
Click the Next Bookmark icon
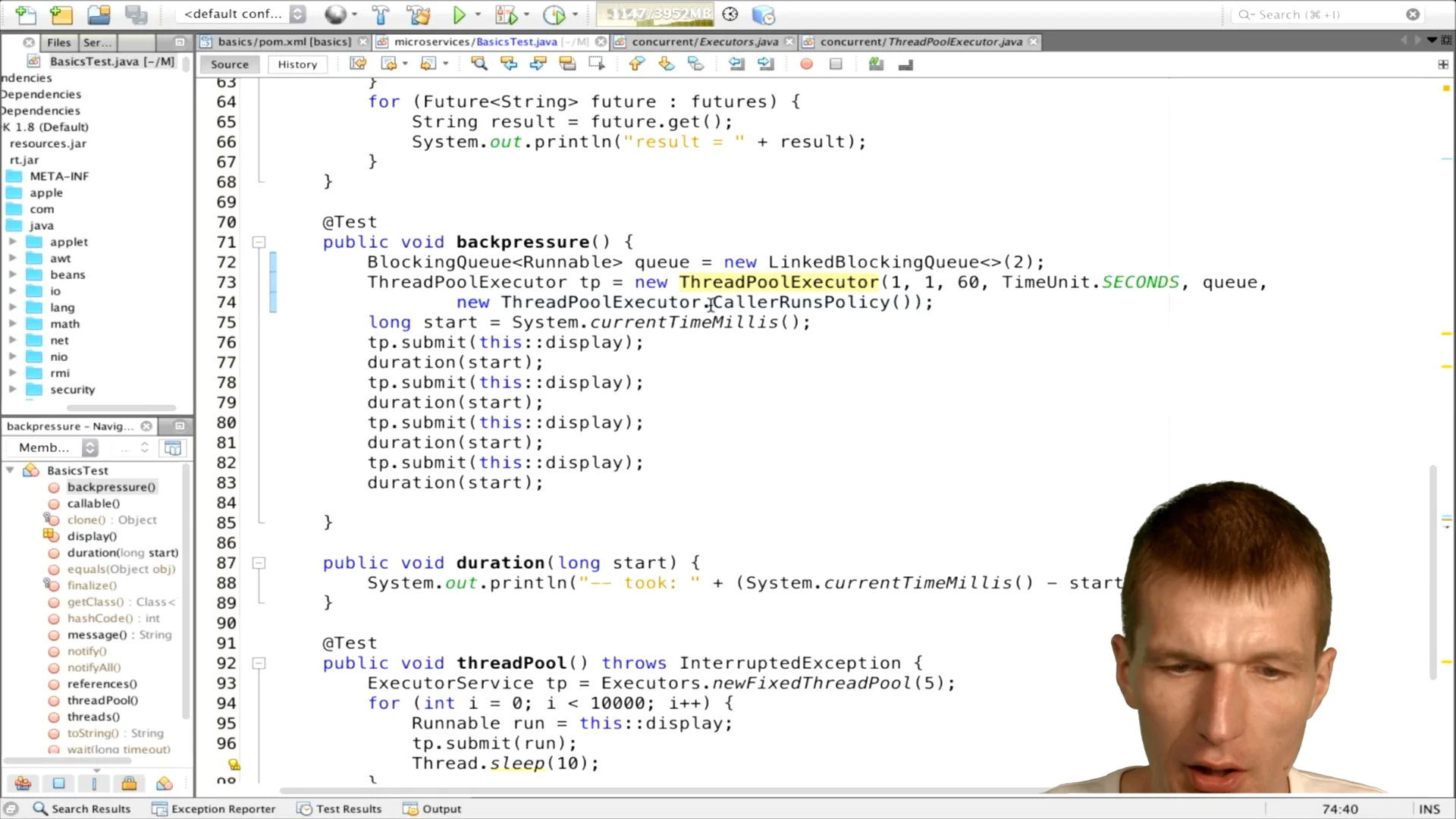click(667, 64)
